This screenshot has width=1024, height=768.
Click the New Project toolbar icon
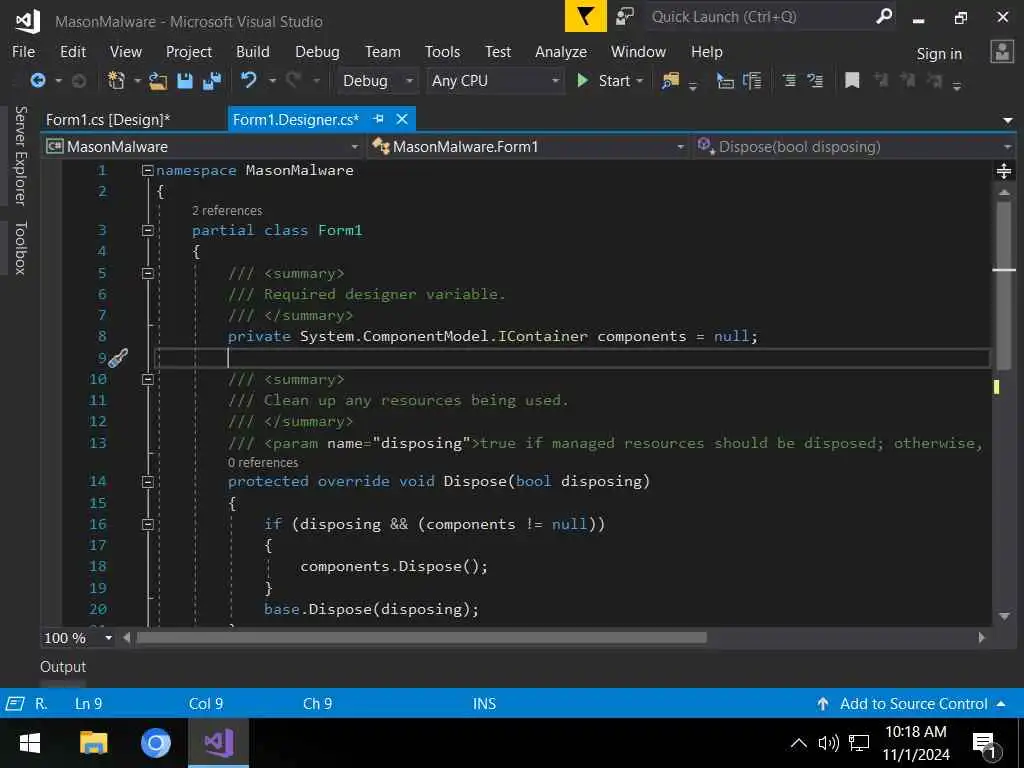[x=116, y=80]
